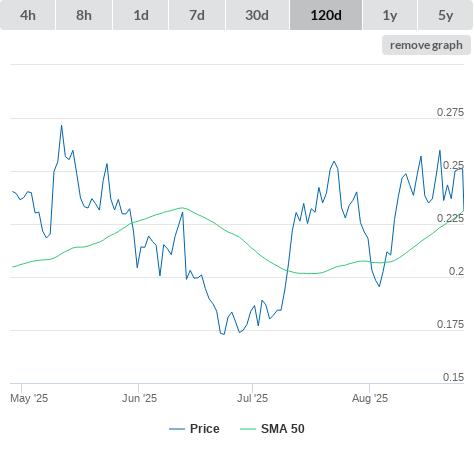Show the 7d price history

197,15
